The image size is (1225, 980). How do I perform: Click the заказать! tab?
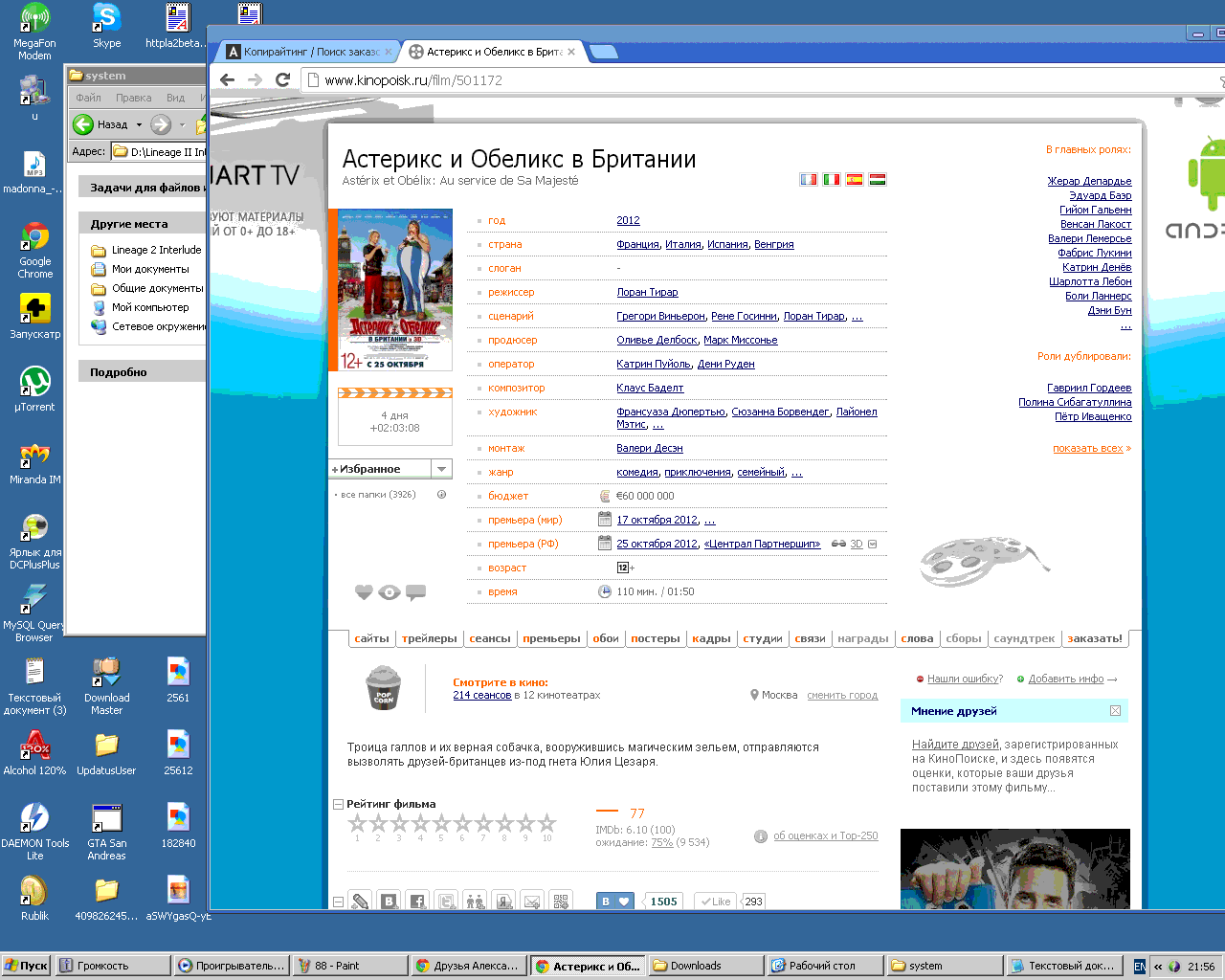pos(1095,638)
